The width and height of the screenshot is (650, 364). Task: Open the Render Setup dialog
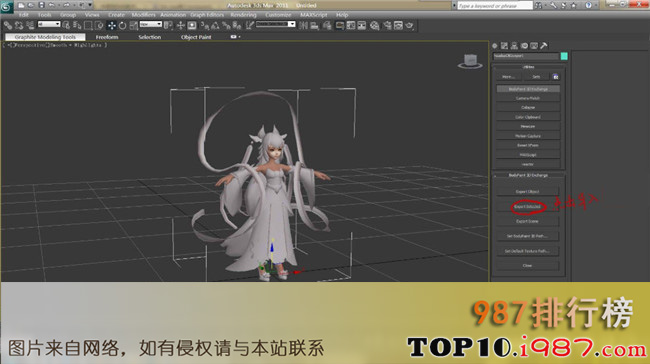click(387, 26)
